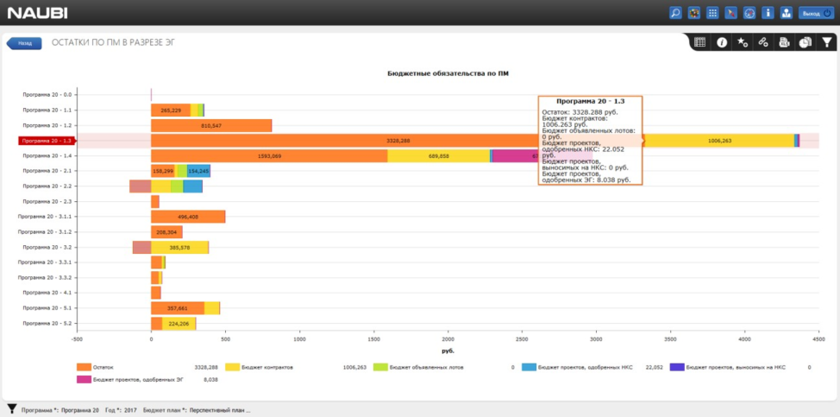The width and height of the screenshot is (840, 417).
Task: Open the blue info icon in header
Action: coord(768,13)
